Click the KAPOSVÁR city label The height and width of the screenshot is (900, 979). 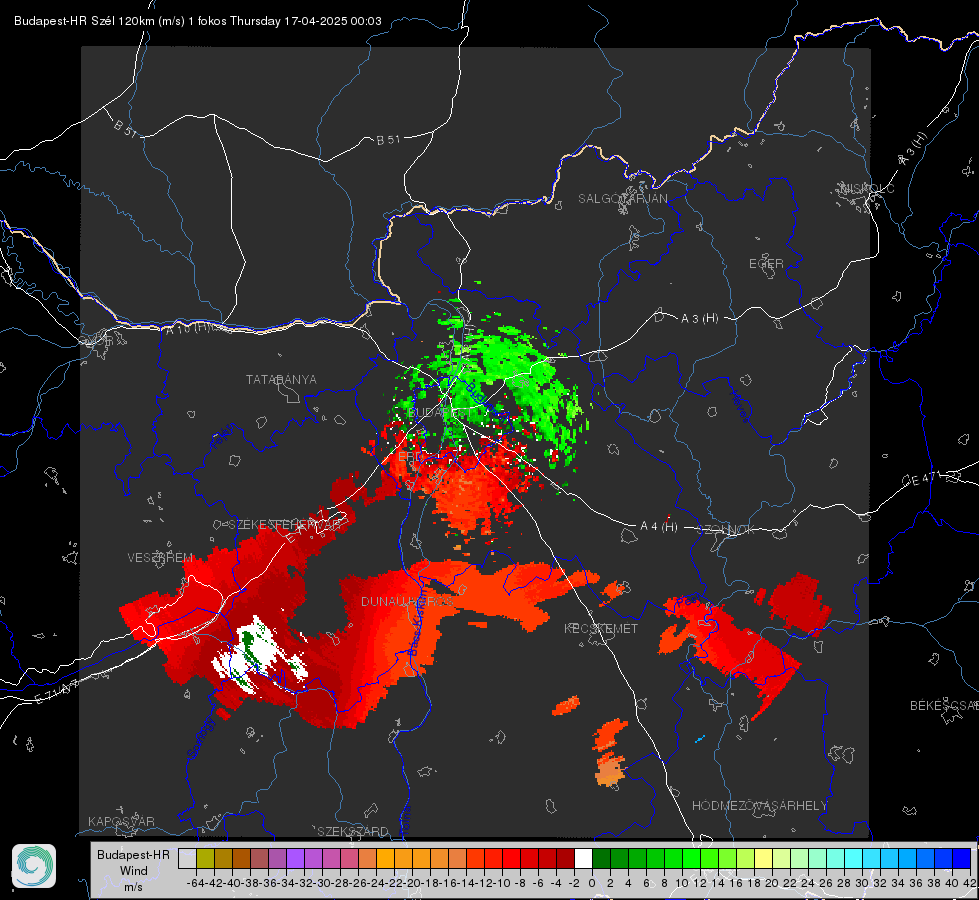(121, 821)
